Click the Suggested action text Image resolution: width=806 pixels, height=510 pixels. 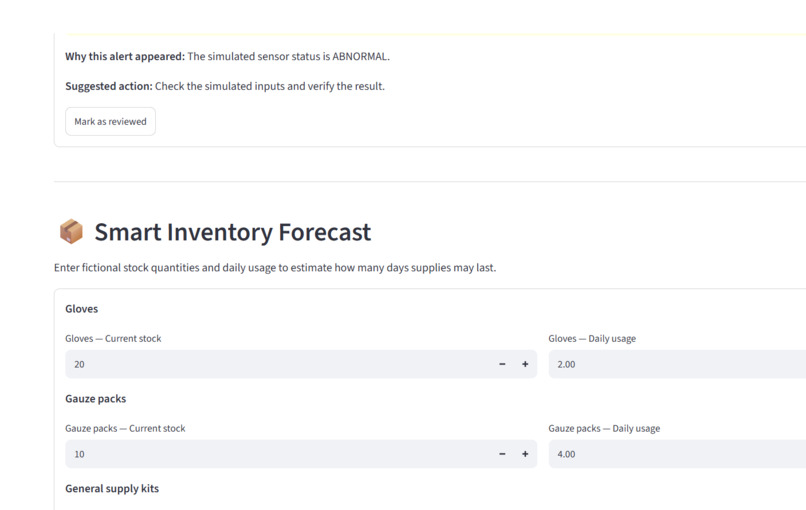tap(225, 86)
